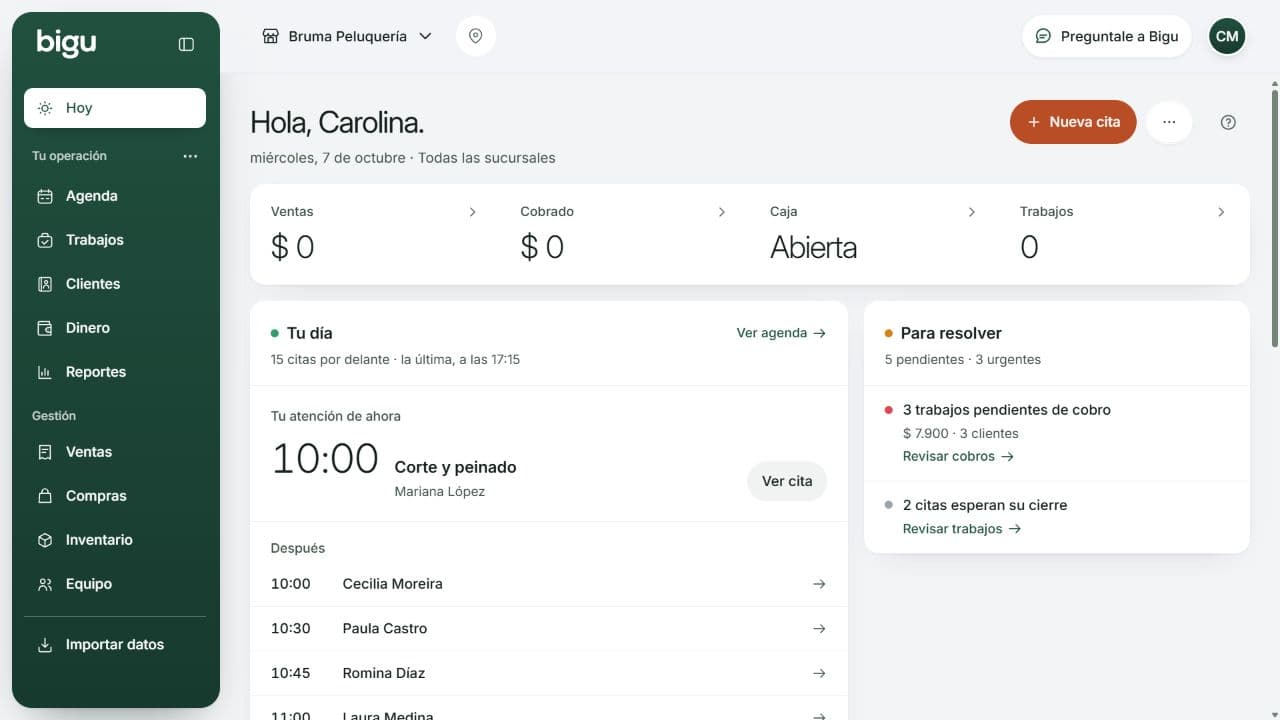Open Inventario in the sidebar
This screenshot has height=720, width=1280.
[115, 540]
